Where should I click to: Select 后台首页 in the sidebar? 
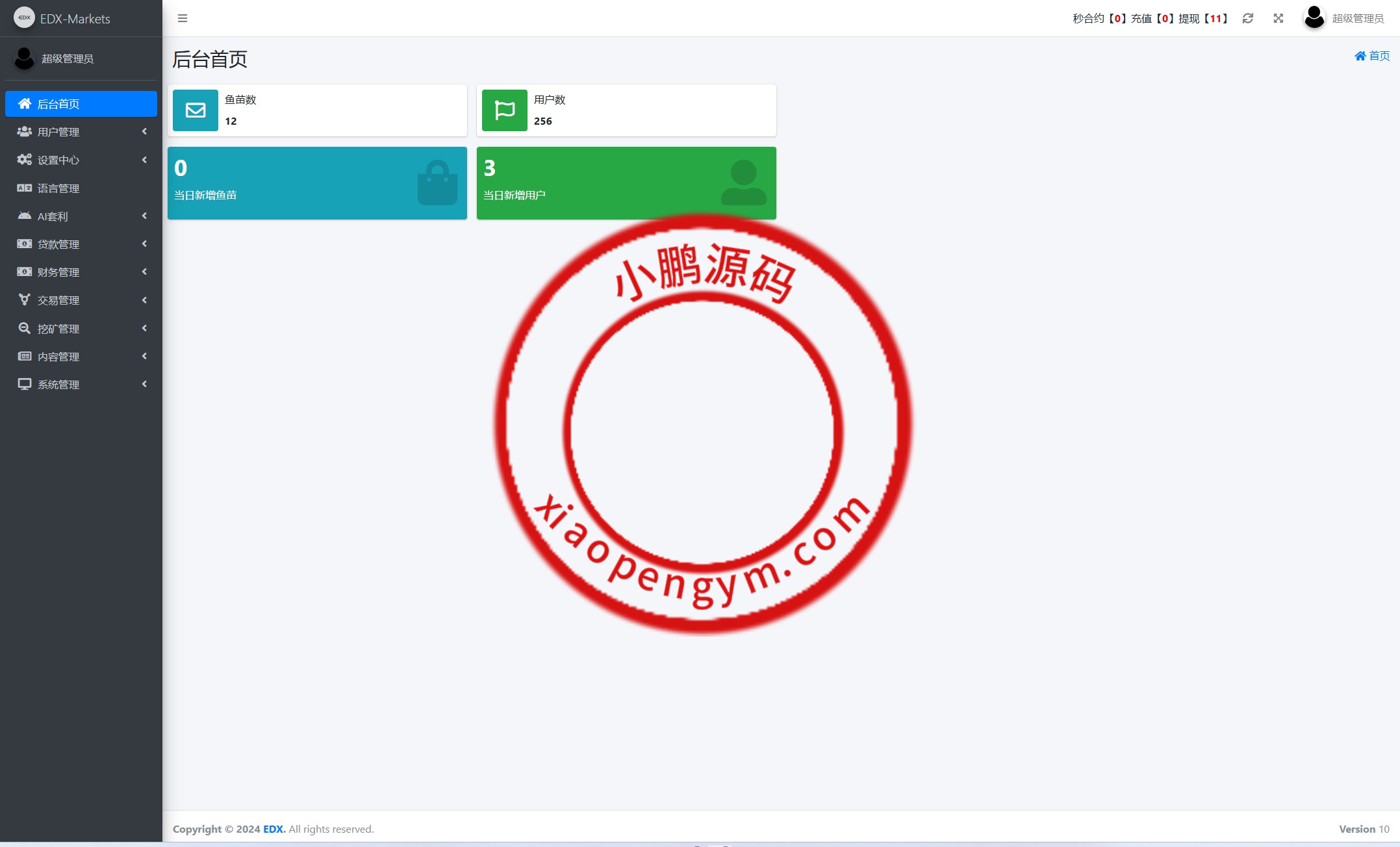pos(58,104)
